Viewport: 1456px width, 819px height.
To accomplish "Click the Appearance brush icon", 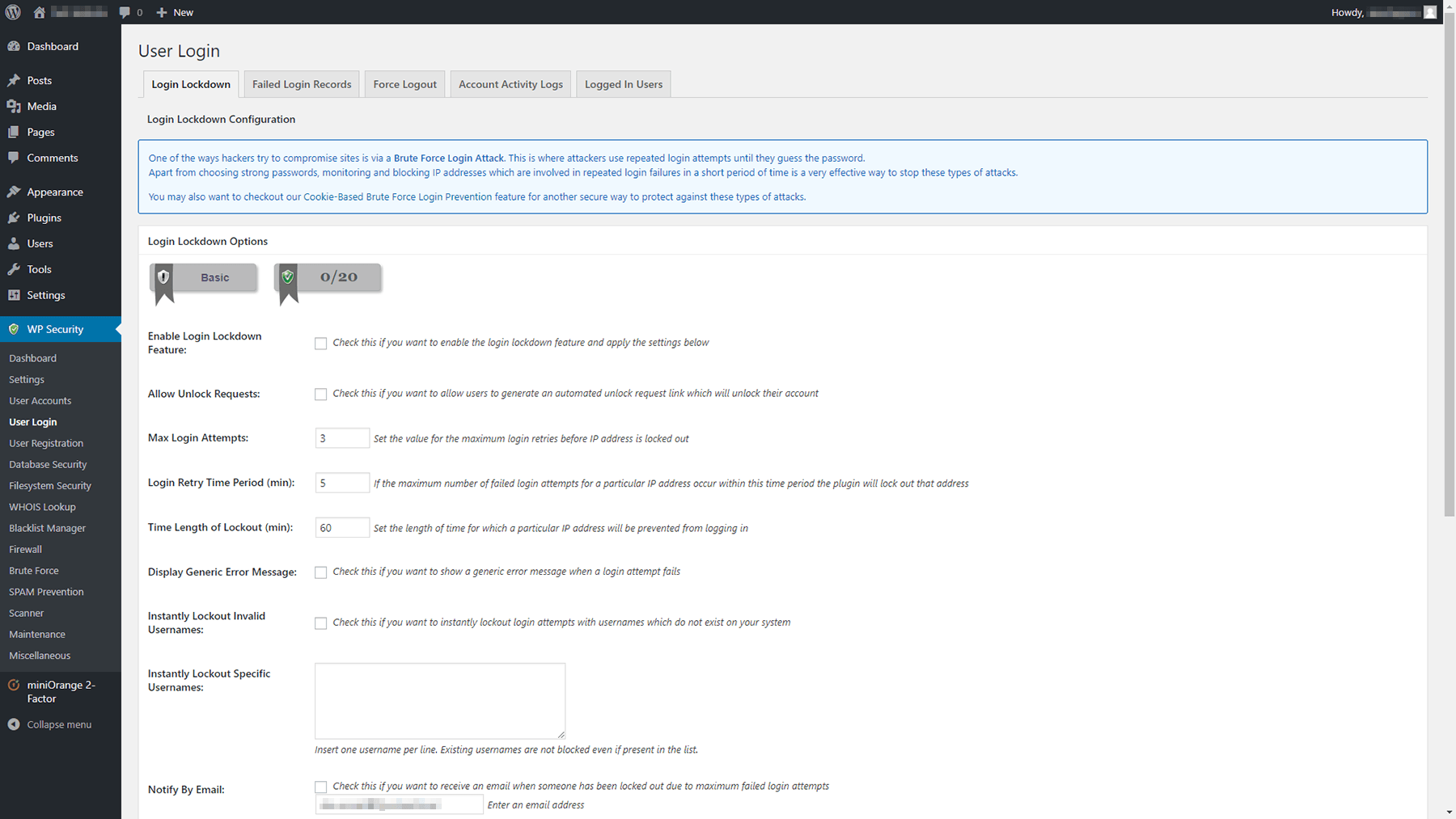I will 14,192.
